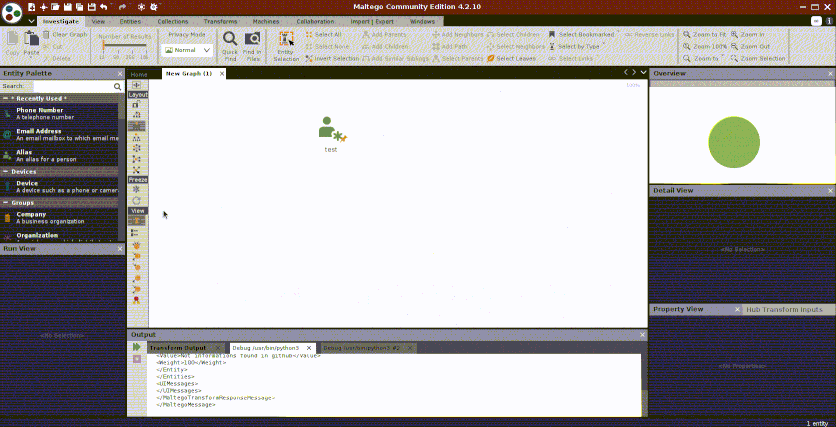Click the redo arrow in title bar
This screenshot has height=427, width=836.
pos(122,7)
